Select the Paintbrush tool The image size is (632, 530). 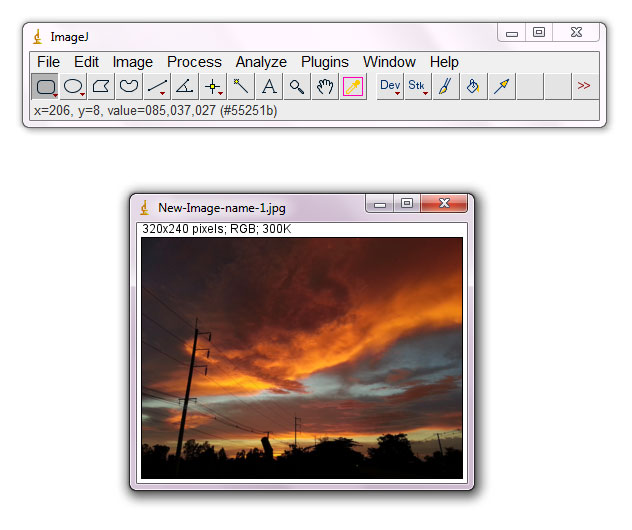(446, 86)
